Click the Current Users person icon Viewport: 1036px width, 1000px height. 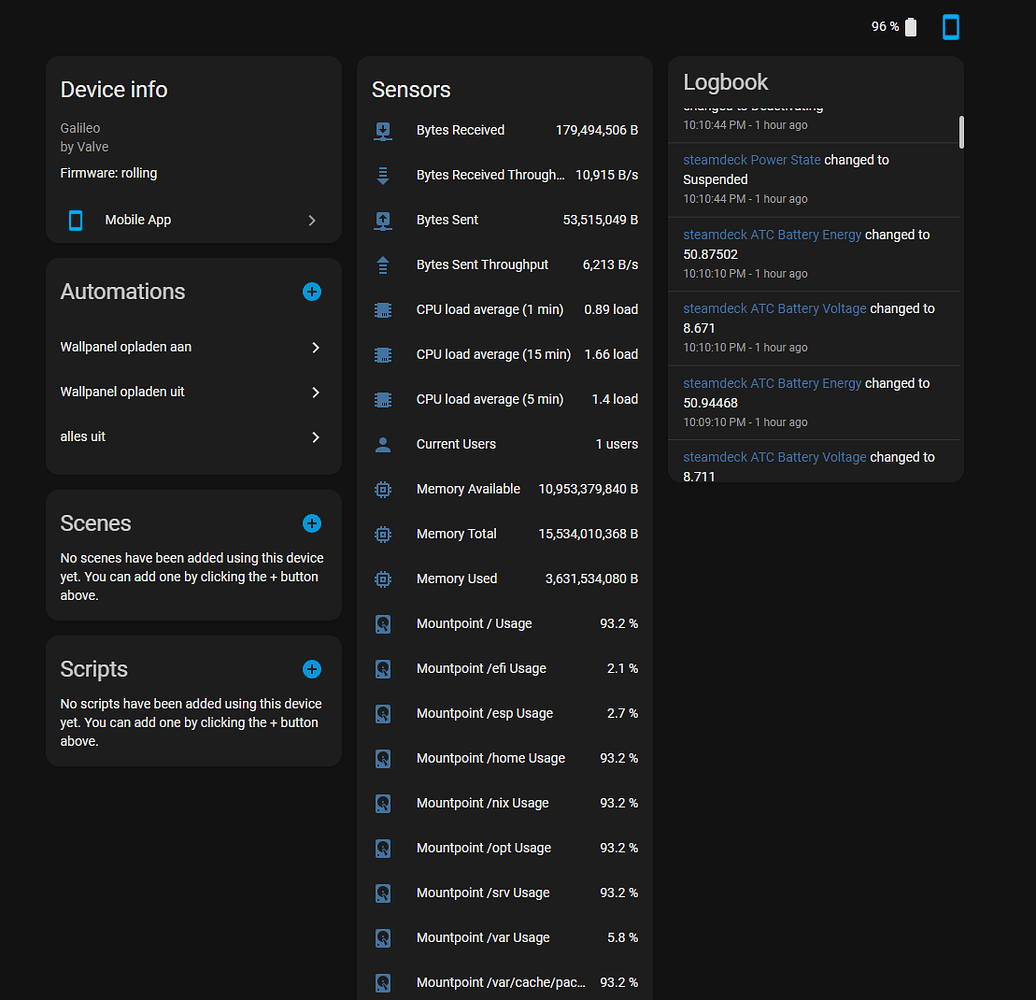pyautogui.click(x=383, y=444)
